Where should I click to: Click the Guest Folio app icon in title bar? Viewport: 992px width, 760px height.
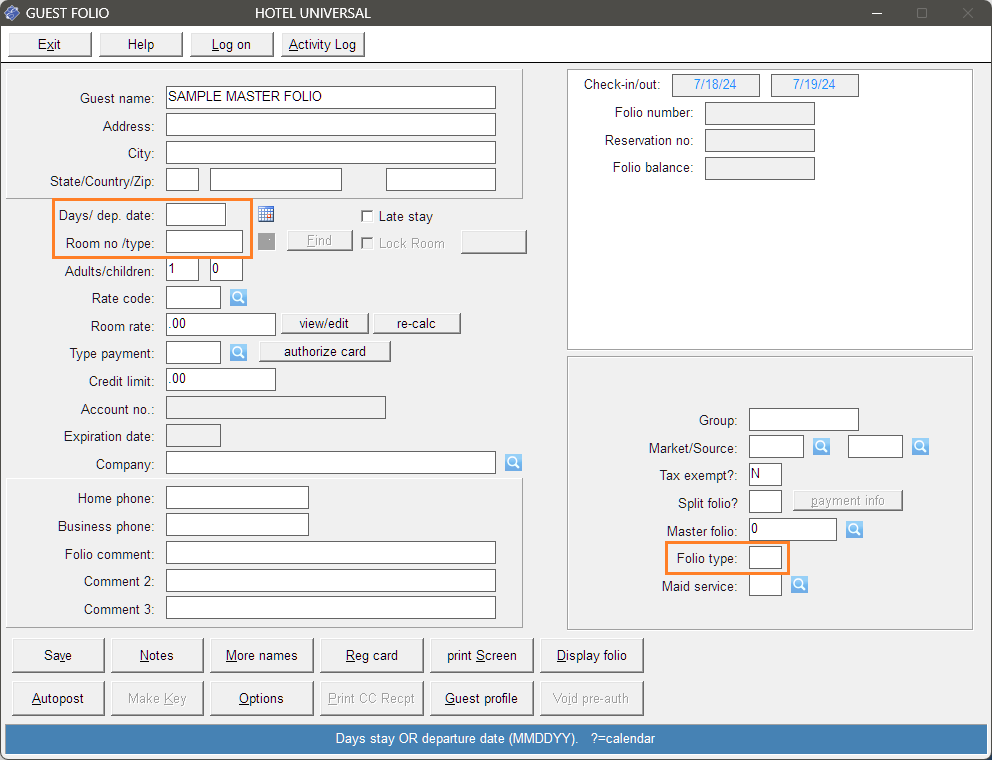12,13
